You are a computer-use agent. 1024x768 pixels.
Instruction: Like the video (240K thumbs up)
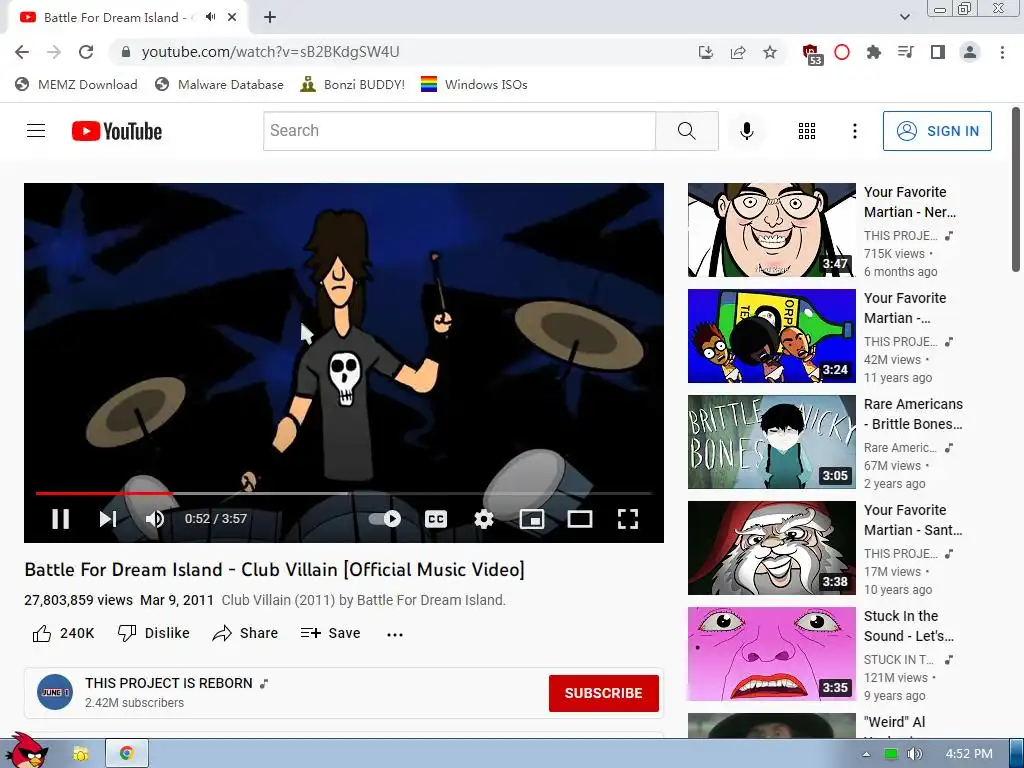(x=63, y=633)
